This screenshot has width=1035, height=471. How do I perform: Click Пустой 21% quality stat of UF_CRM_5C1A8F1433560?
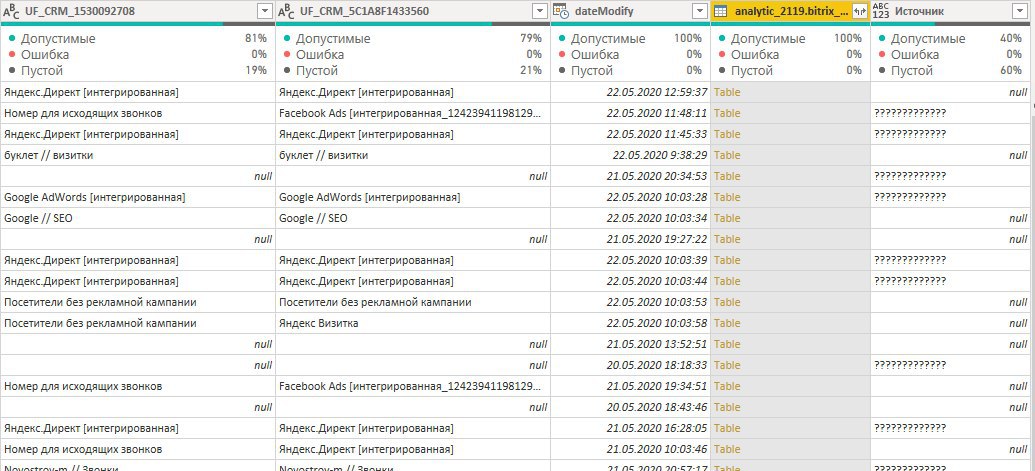(x=413, y=71)
